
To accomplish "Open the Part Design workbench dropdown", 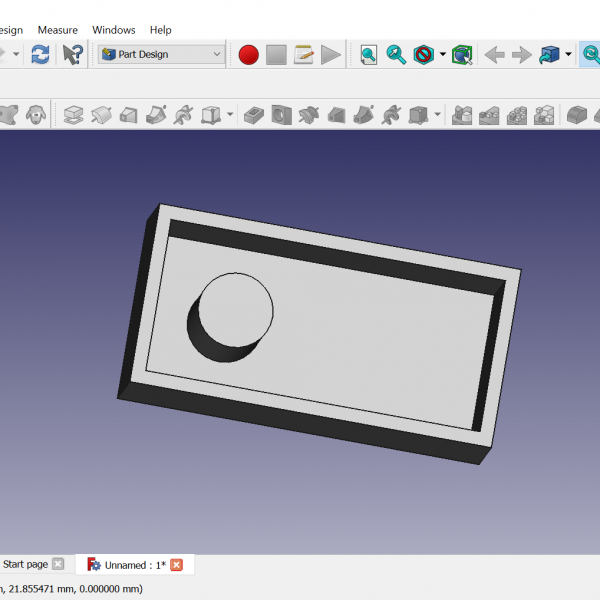I will [162, 55].
